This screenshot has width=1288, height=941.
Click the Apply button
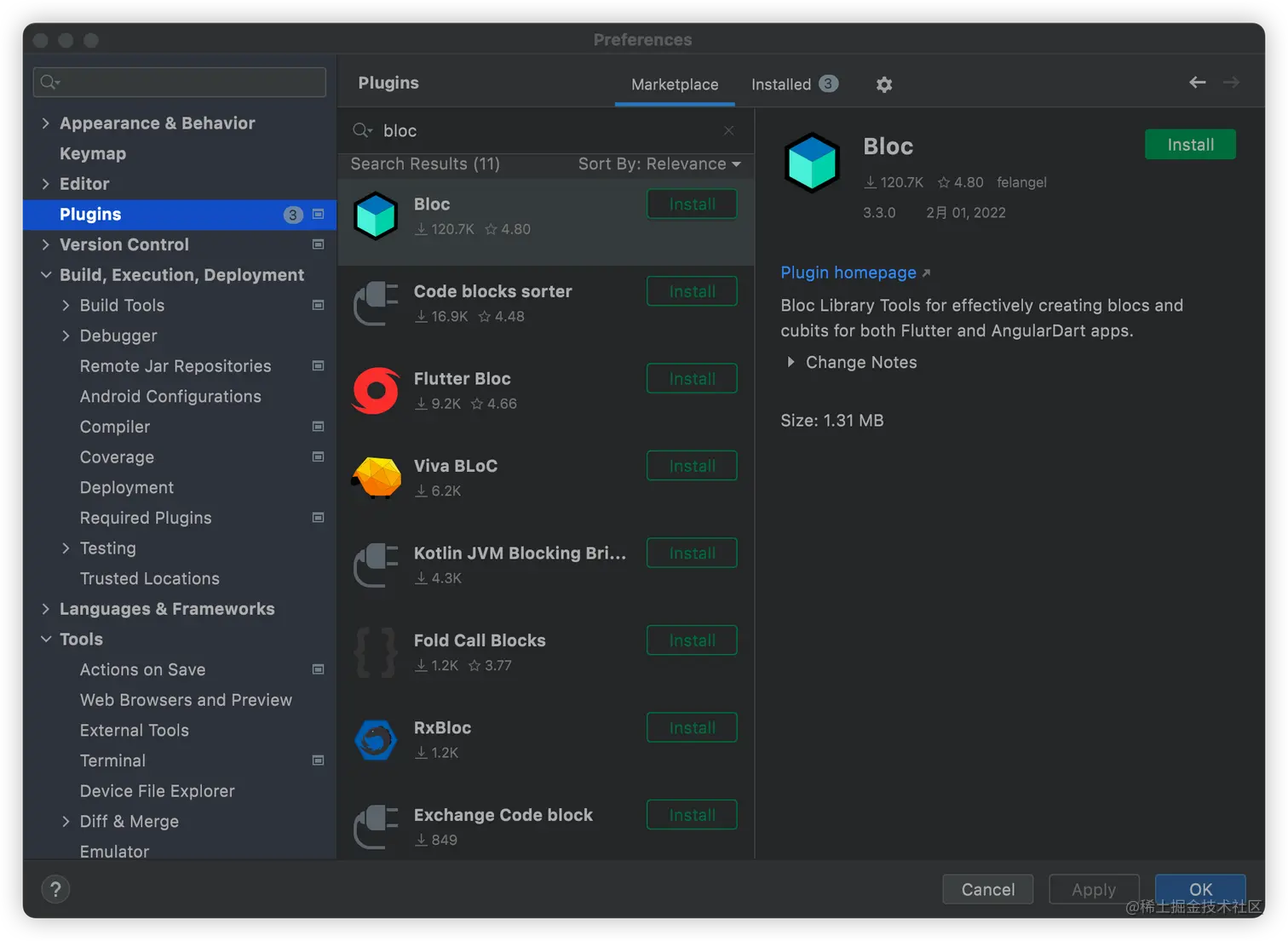(1094, 889)
